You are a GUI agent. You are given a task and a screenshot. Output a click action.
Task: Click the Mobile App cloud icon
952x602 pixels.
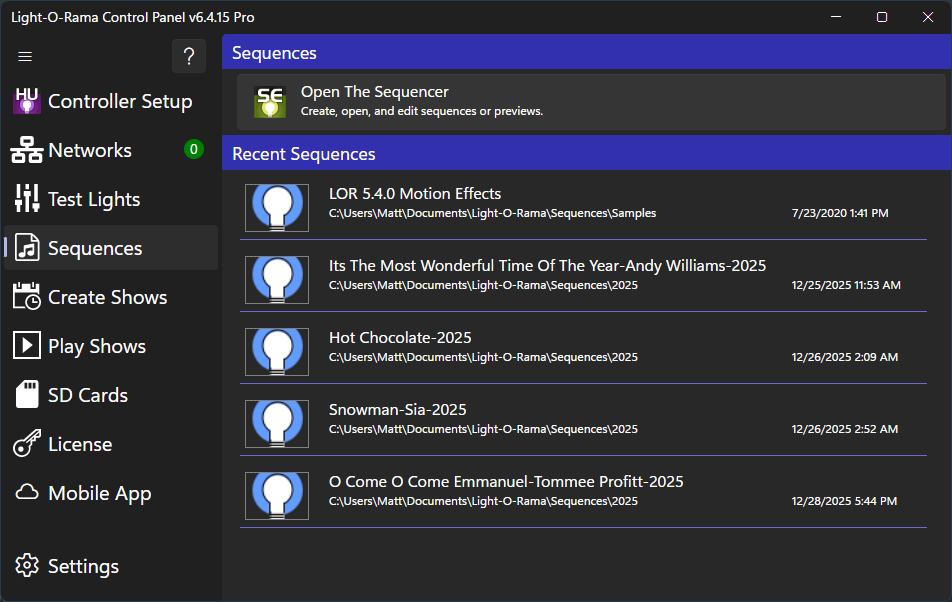(x=27, y=492)
